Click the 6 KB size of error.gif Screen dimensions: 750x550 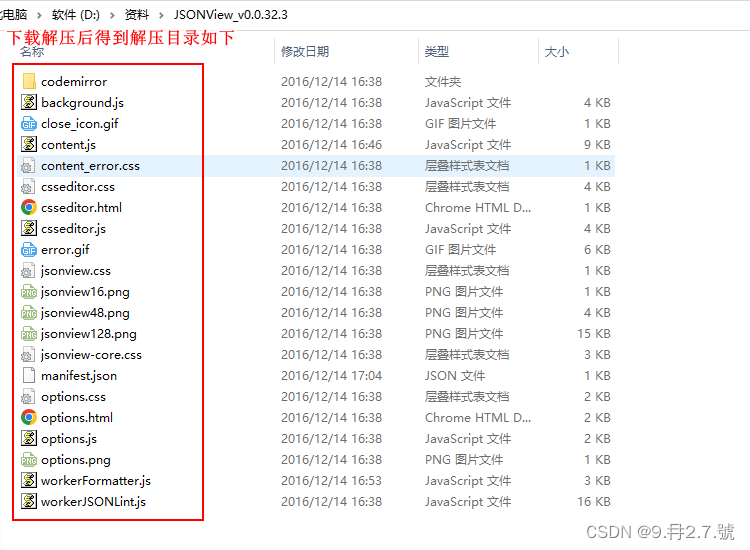(x=597, y=250)
